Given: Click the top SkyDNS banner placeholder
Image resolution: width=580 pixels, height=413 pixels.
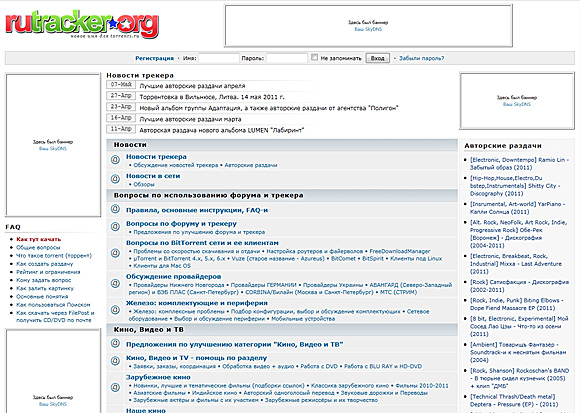Looking at the screenshot, I should 368,26.
